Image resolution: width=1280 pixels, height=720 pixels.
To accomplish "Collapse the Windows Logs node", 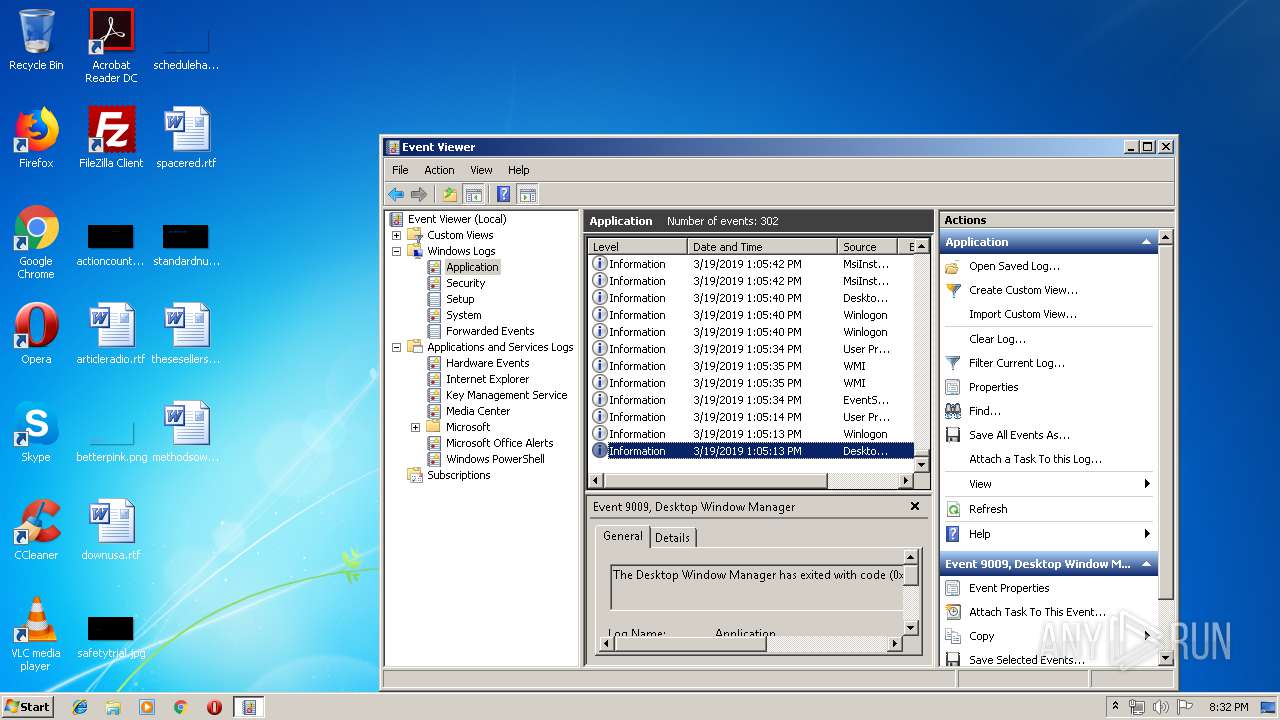I will click(396, 251).
